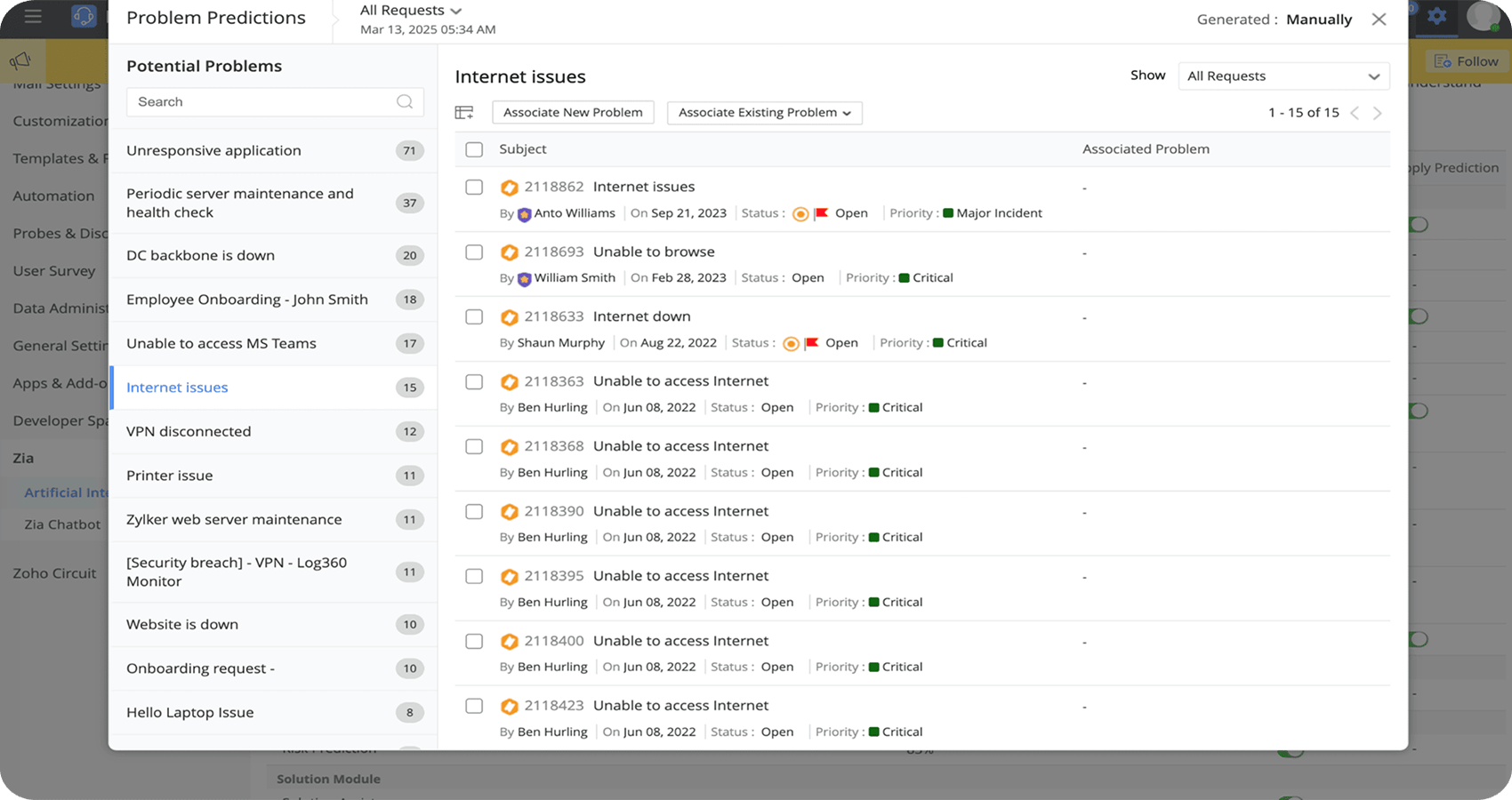Select the checkbox for request 2118693
Viewport: 1512px width, 800px height.
coord(474,252)
